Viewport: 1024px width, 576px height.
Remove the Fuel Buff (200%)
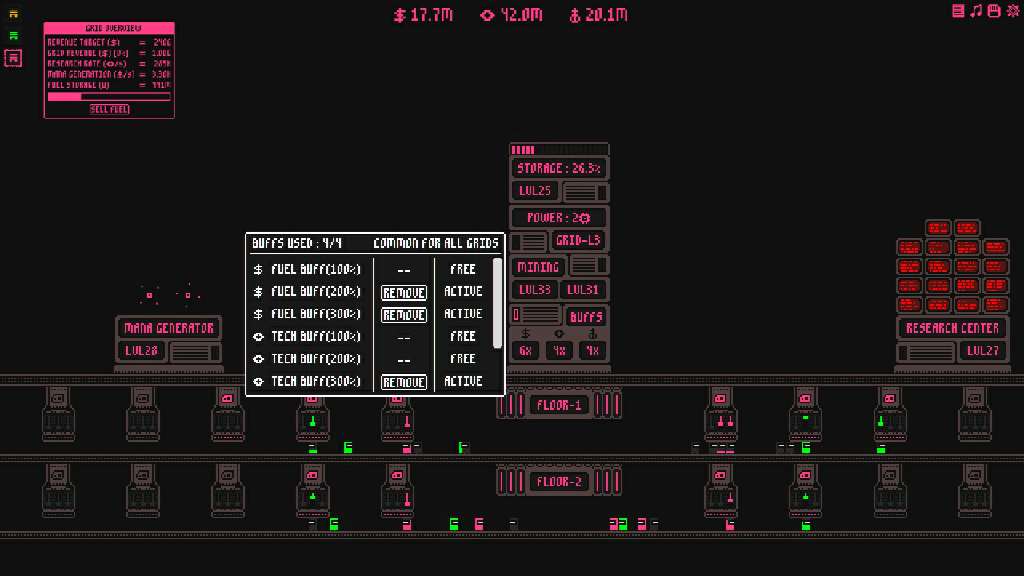(404, 292)
